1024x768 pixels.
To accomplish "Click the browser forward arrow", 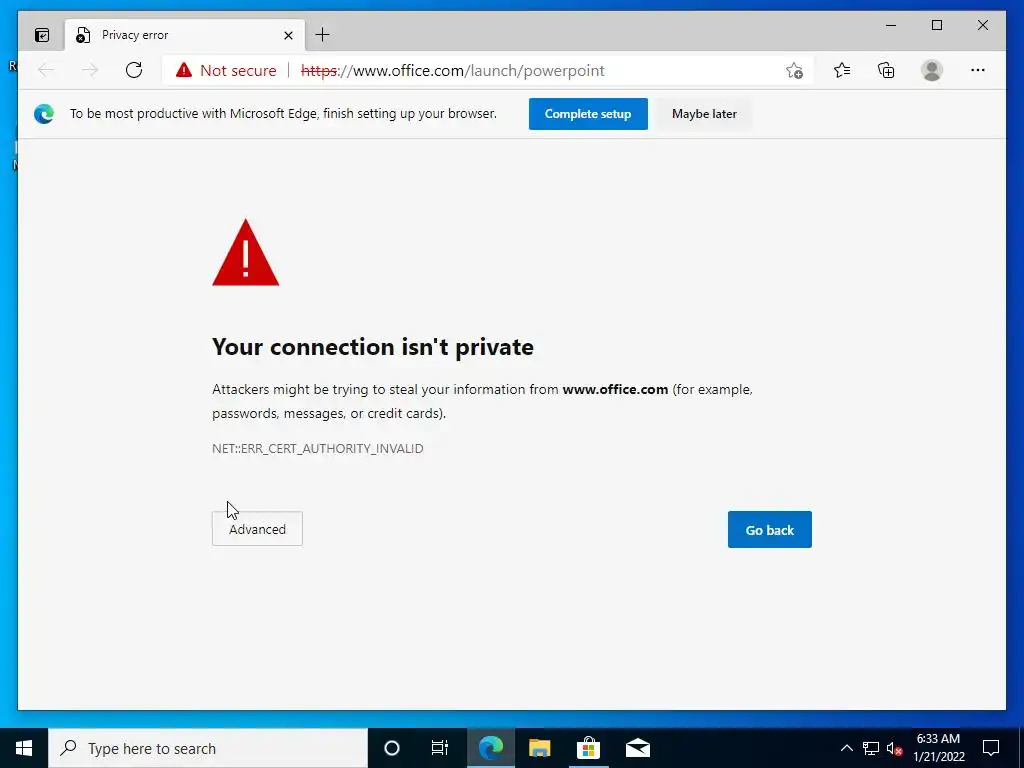I will (x=90, y=70).
